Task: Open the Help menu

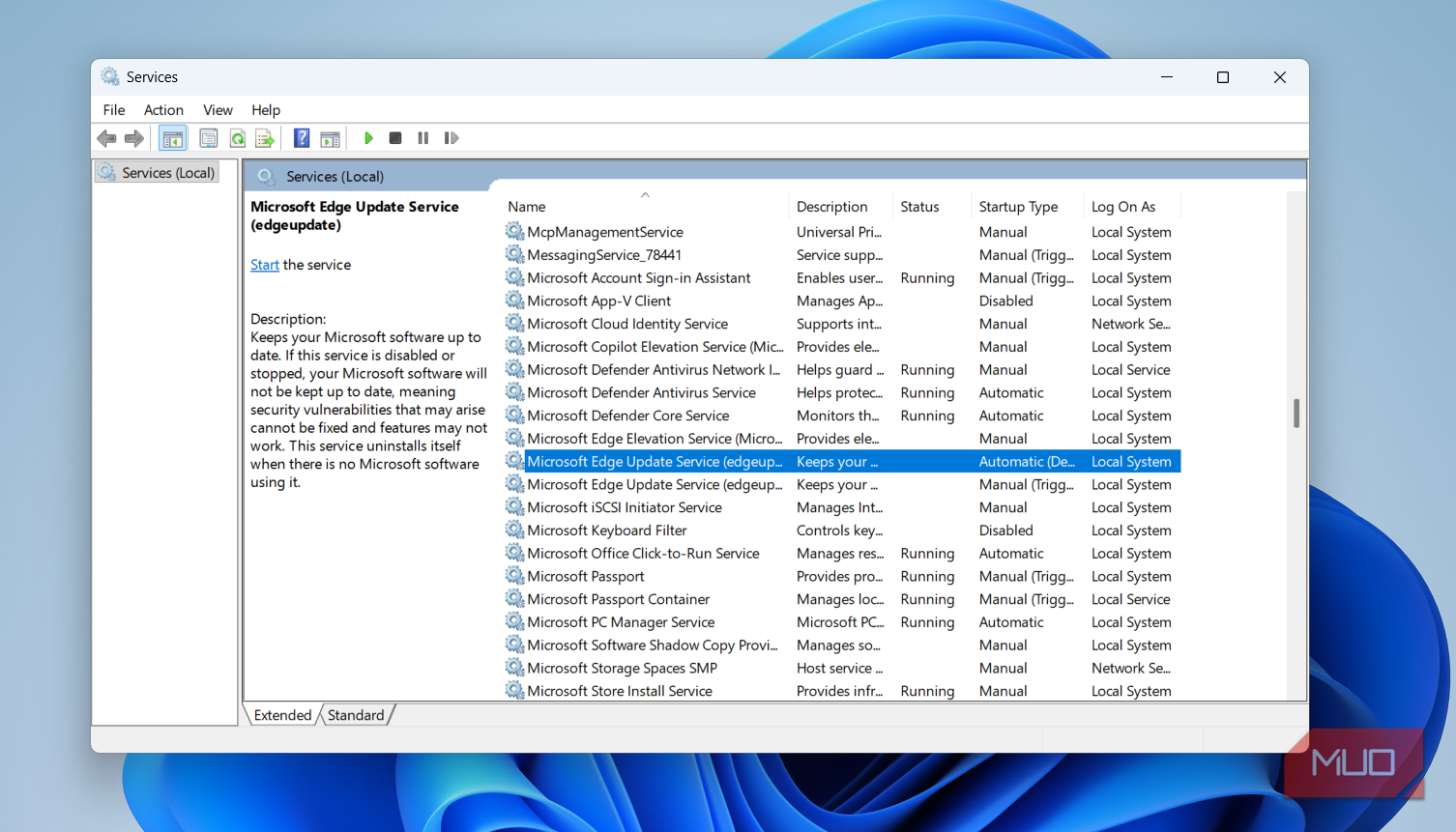Action: coord(266,110)
